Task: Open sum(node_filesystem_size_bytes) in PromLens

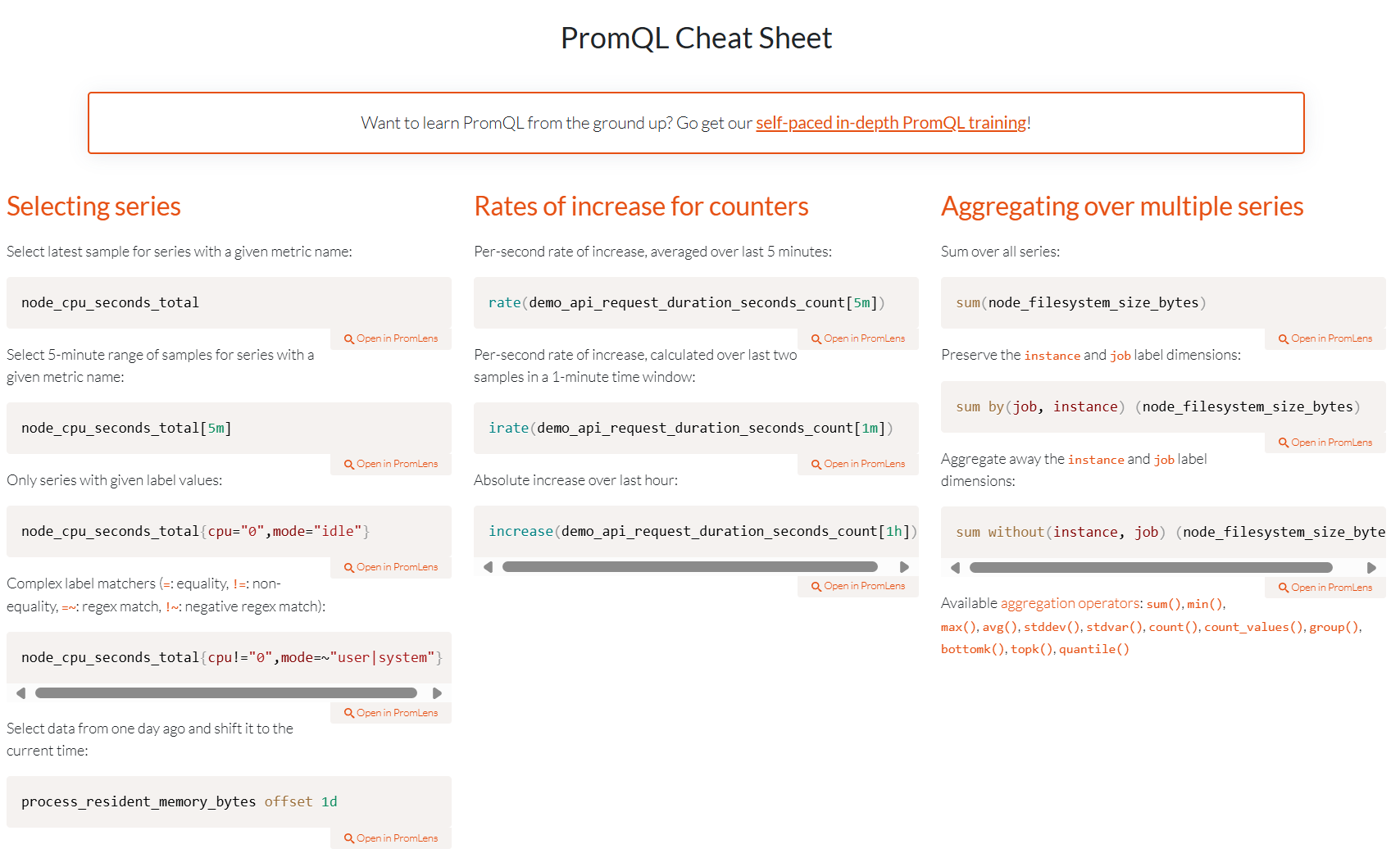Action: [x=1326, y=338]
